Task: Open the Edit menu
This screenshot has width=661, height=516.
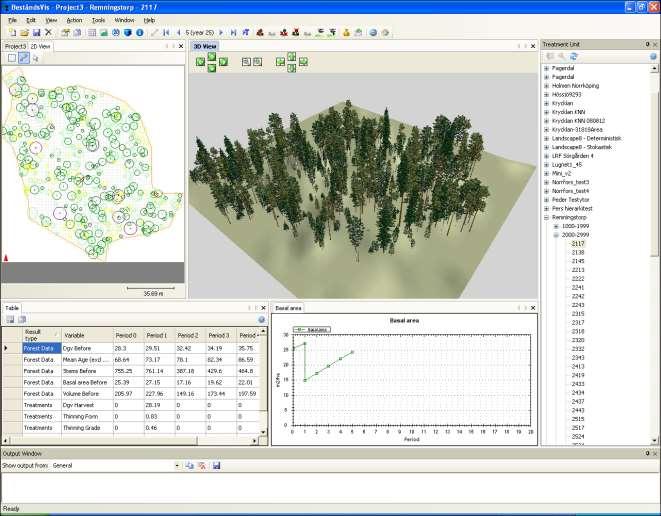Action: tap(31, 20)
